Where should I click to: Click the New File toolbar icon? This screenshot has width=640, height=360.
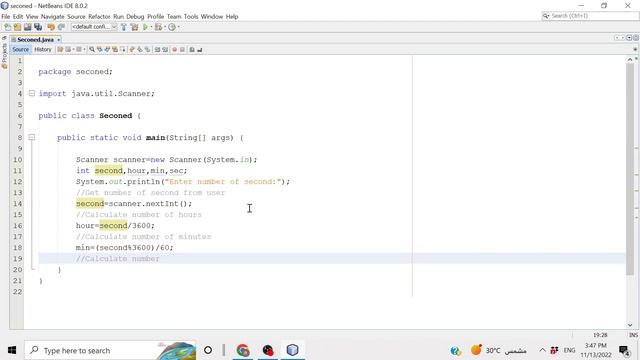[7, 27]
